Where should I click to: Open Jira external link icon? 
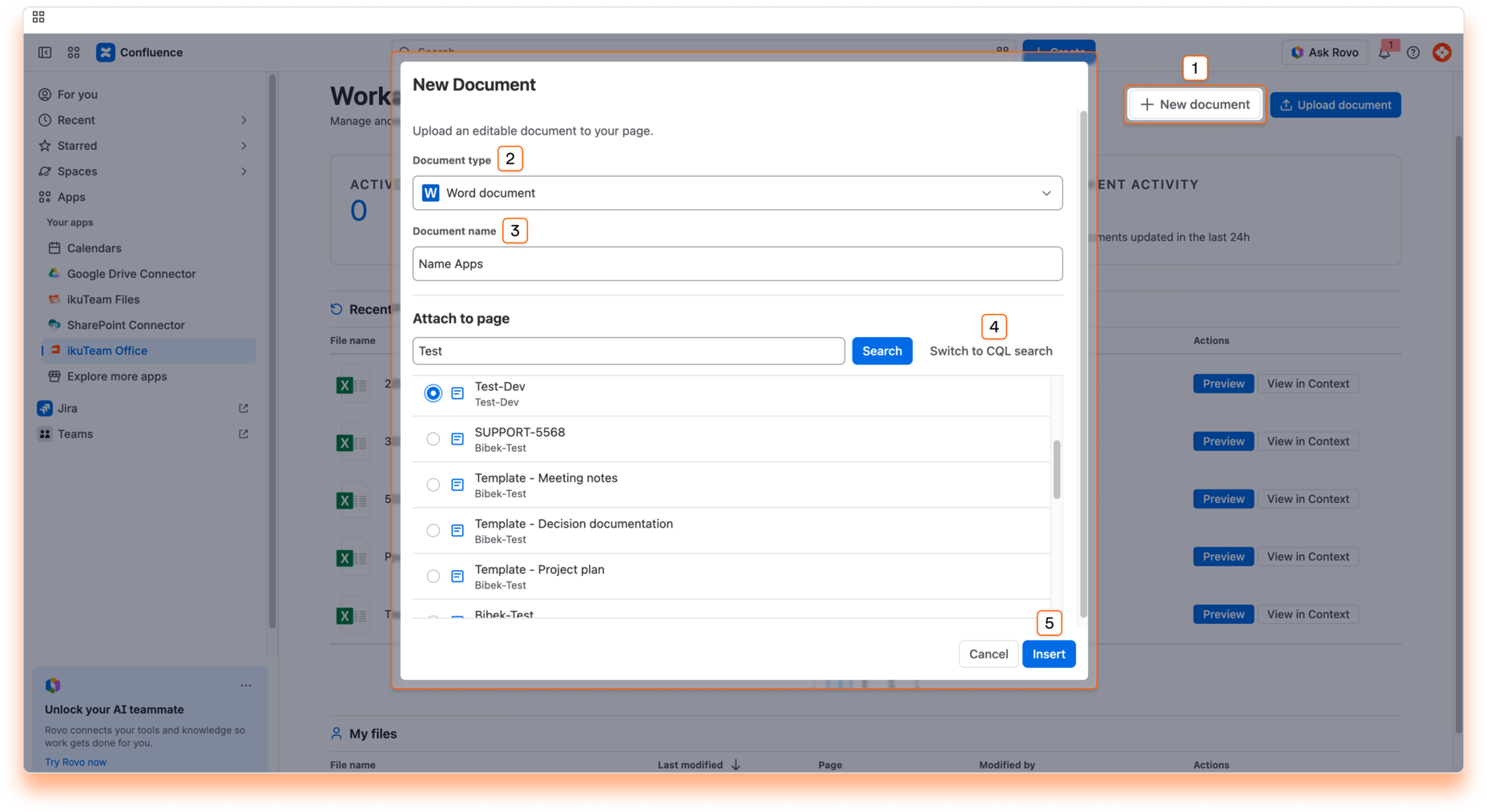click(244, 408)
